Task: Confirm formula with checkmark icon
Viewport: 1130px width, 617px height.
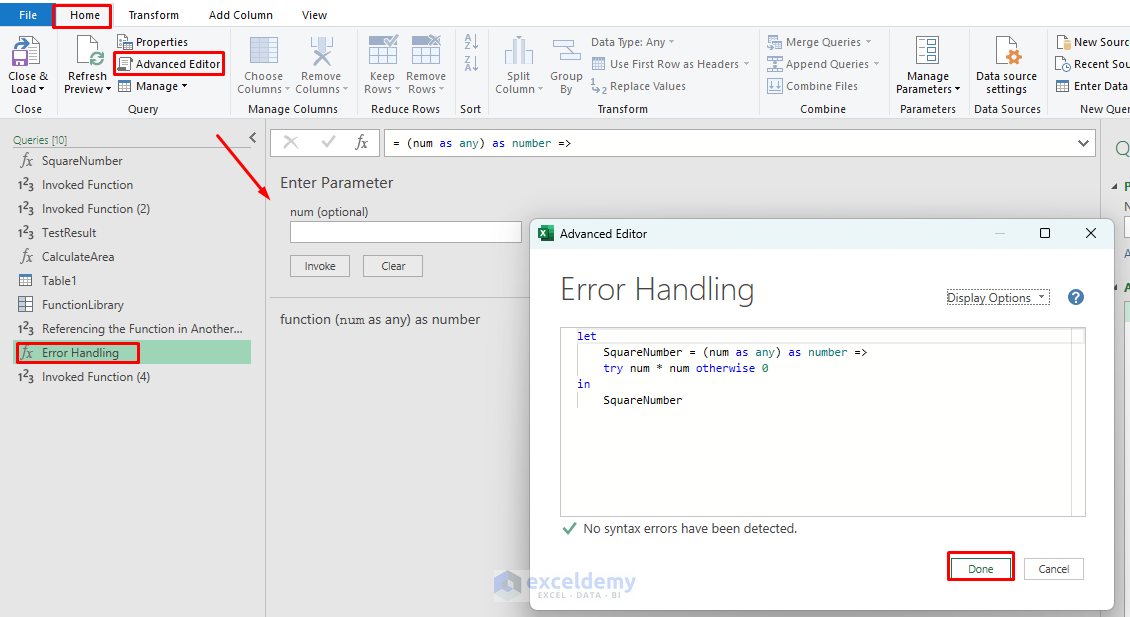Action: tap(328, 142)
